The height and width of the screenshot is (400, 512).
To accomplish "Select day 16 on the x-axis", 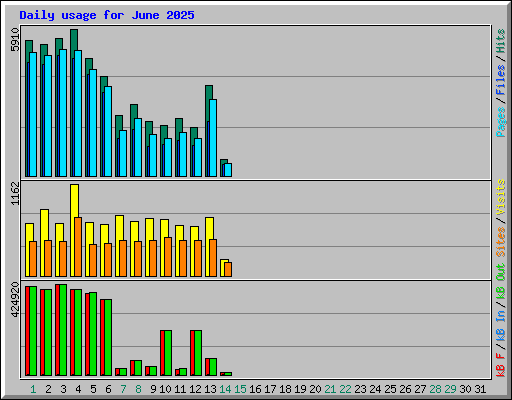I will pyautogui.click(x=255, y=389).
